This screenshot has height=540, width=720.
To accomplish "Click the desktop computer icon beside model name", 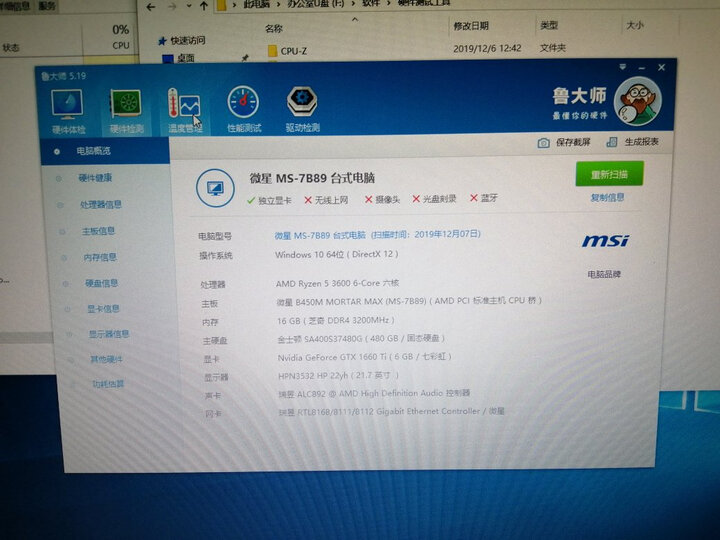I will 215,188.
